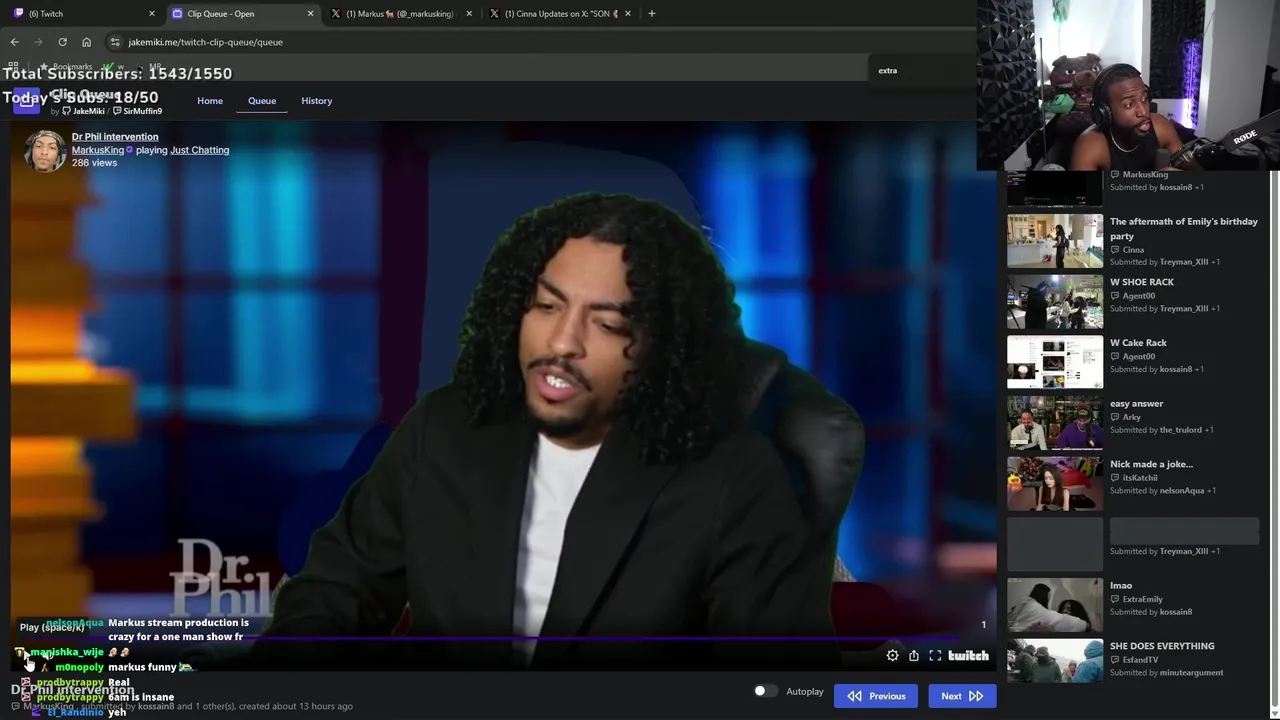Open a new browser tab
Screen dimensions: 1280x720
click(652, 14)
